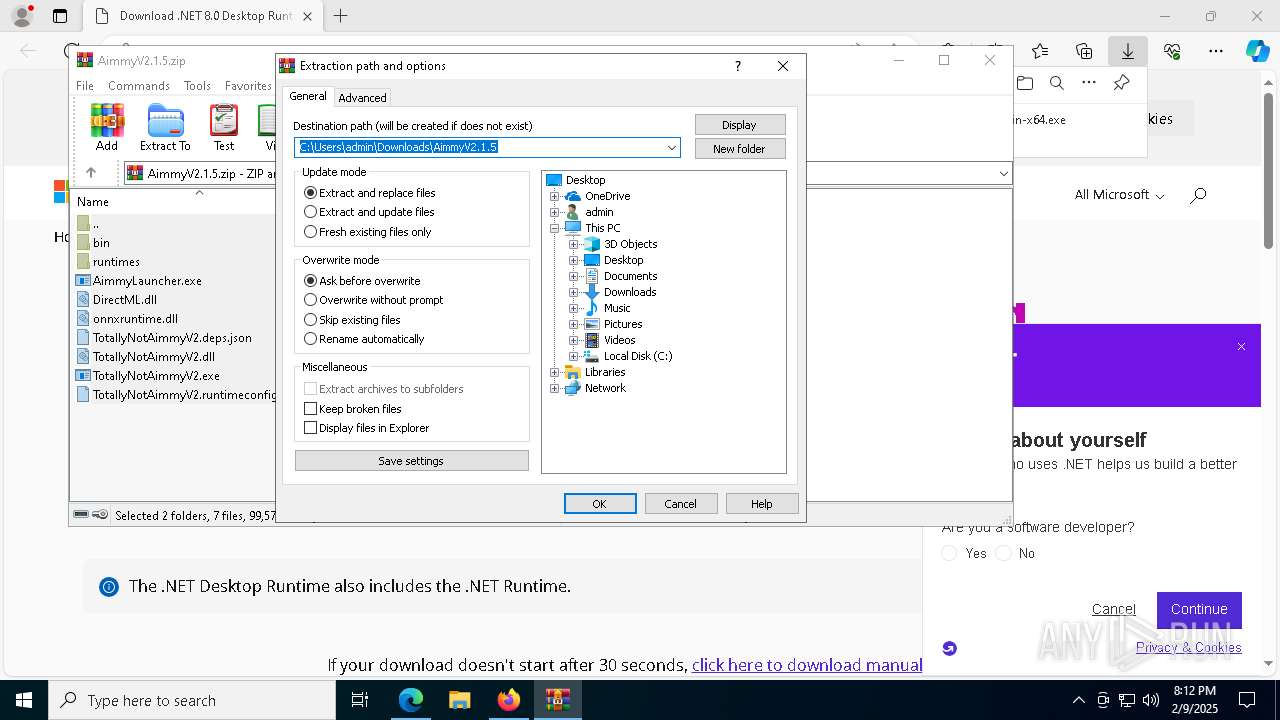
Task: Switch to the General tab
Action: click(x=308, y=96)
